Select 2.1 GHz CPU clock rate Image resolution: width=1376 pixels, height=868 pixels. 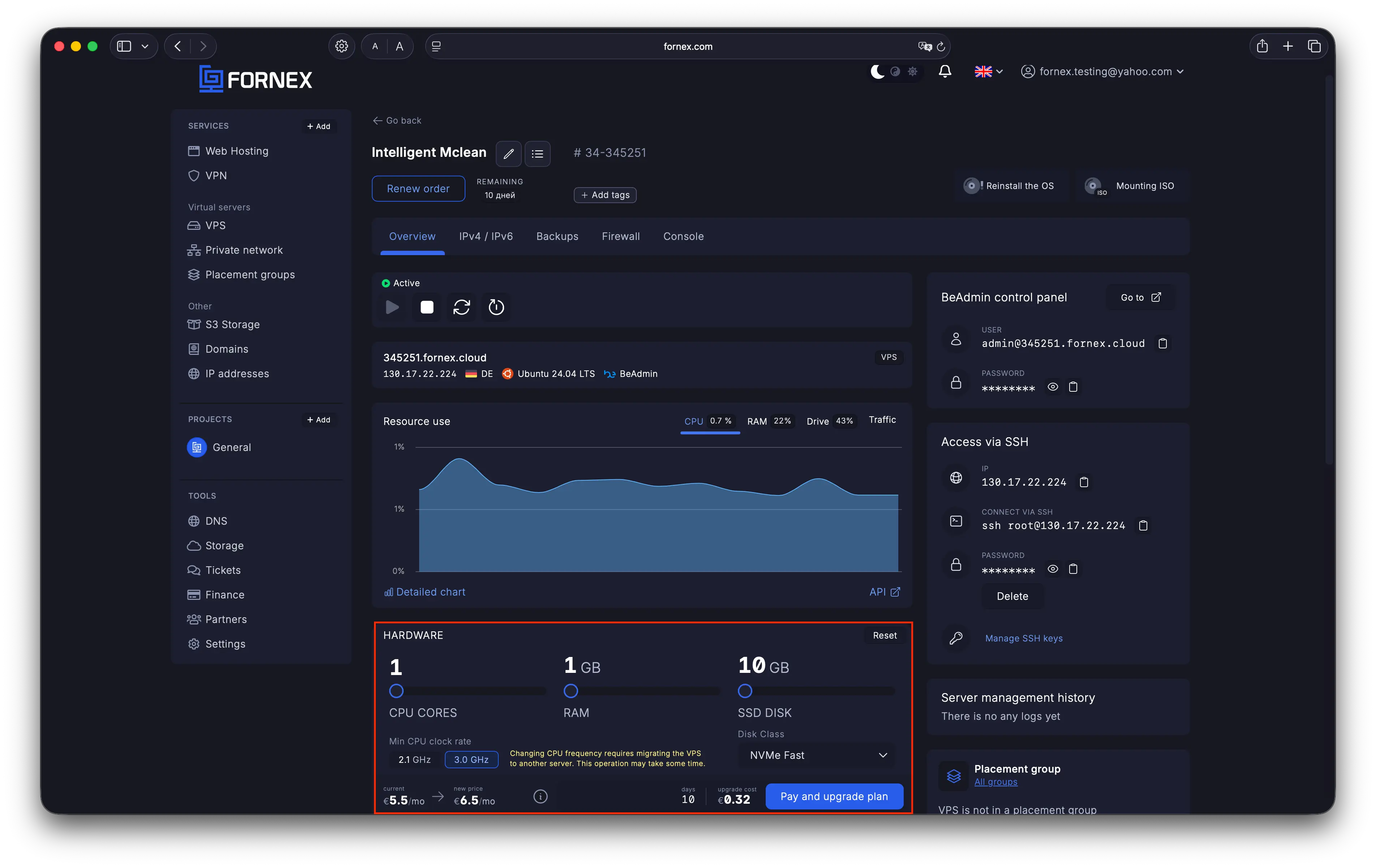point(414,760)
